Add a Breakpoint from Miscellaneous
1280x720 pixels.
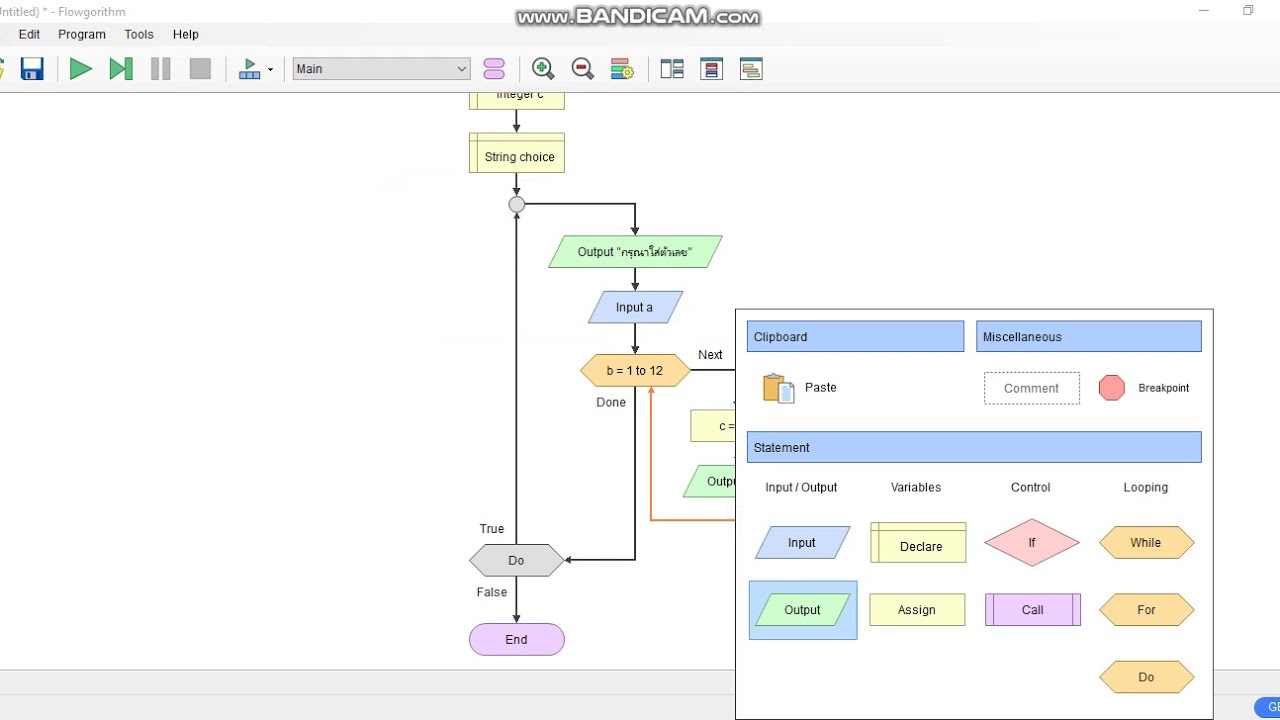pyautogui.click(x=1144, y=388)
